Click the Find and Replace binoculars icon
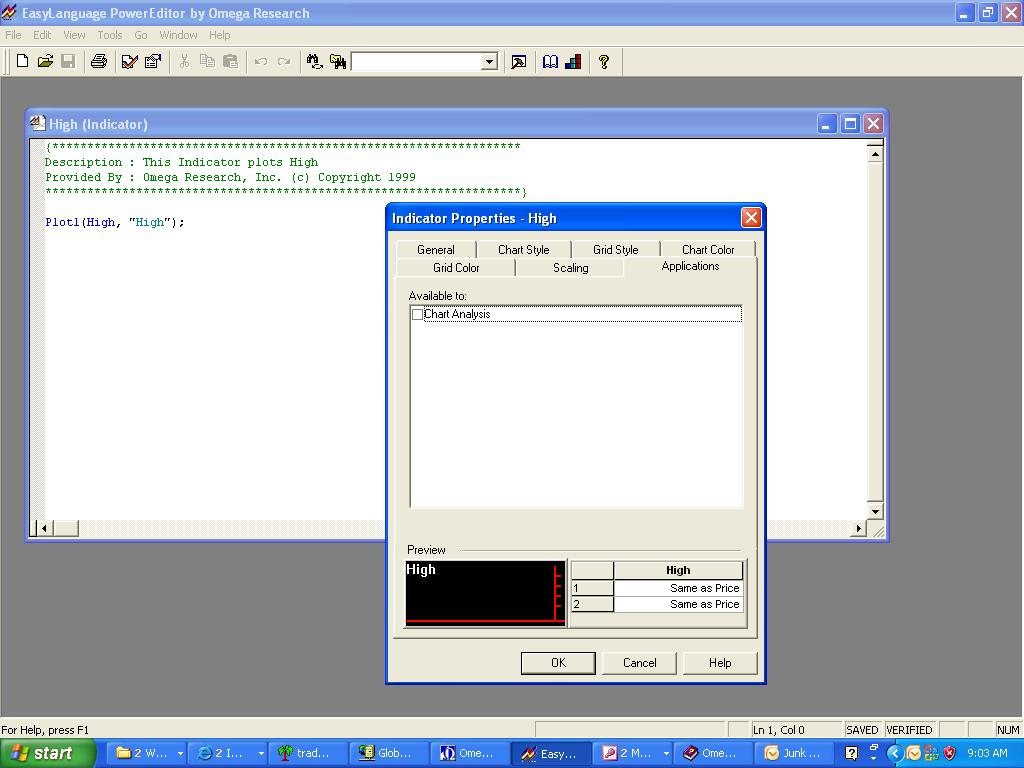This screenshot has width=1024, height=768. [314, 61]
